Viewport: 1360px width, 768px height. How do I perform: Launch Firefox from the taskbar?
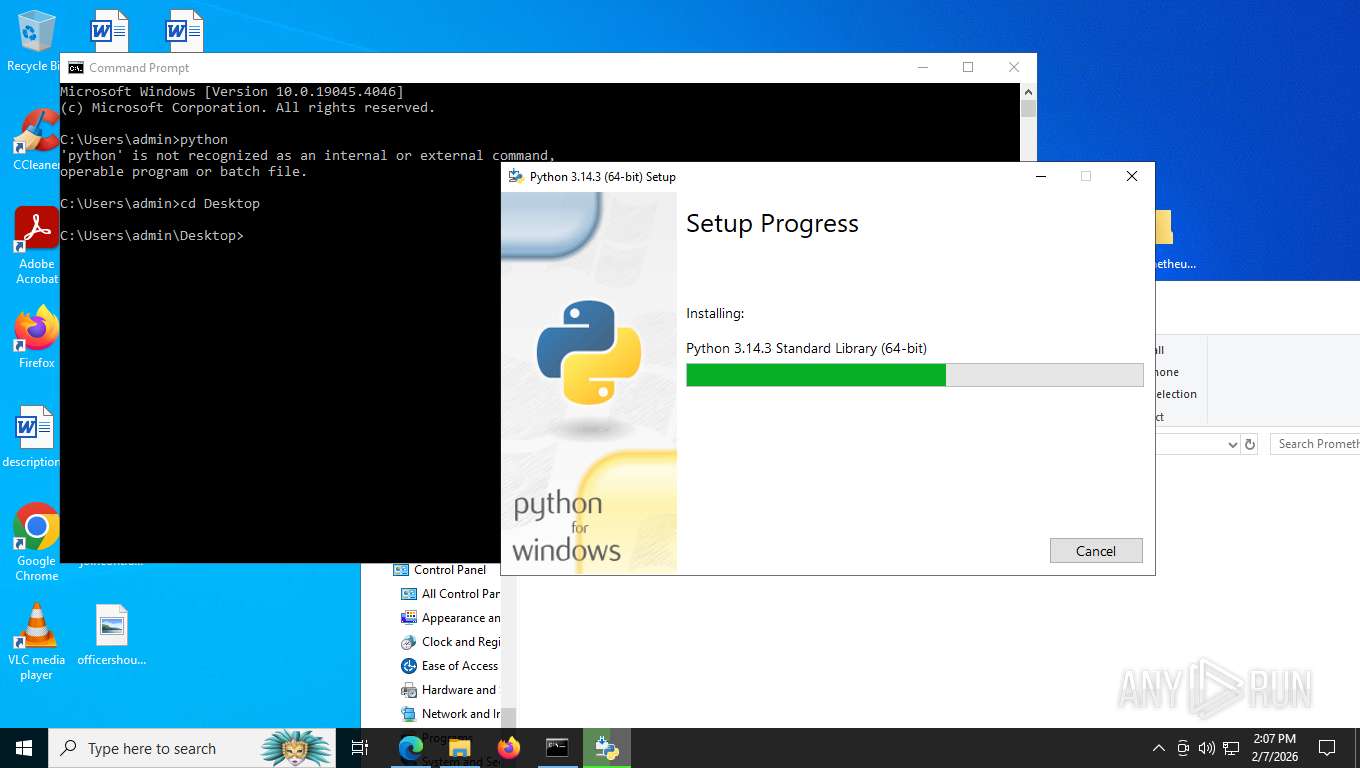click(509, 748)
